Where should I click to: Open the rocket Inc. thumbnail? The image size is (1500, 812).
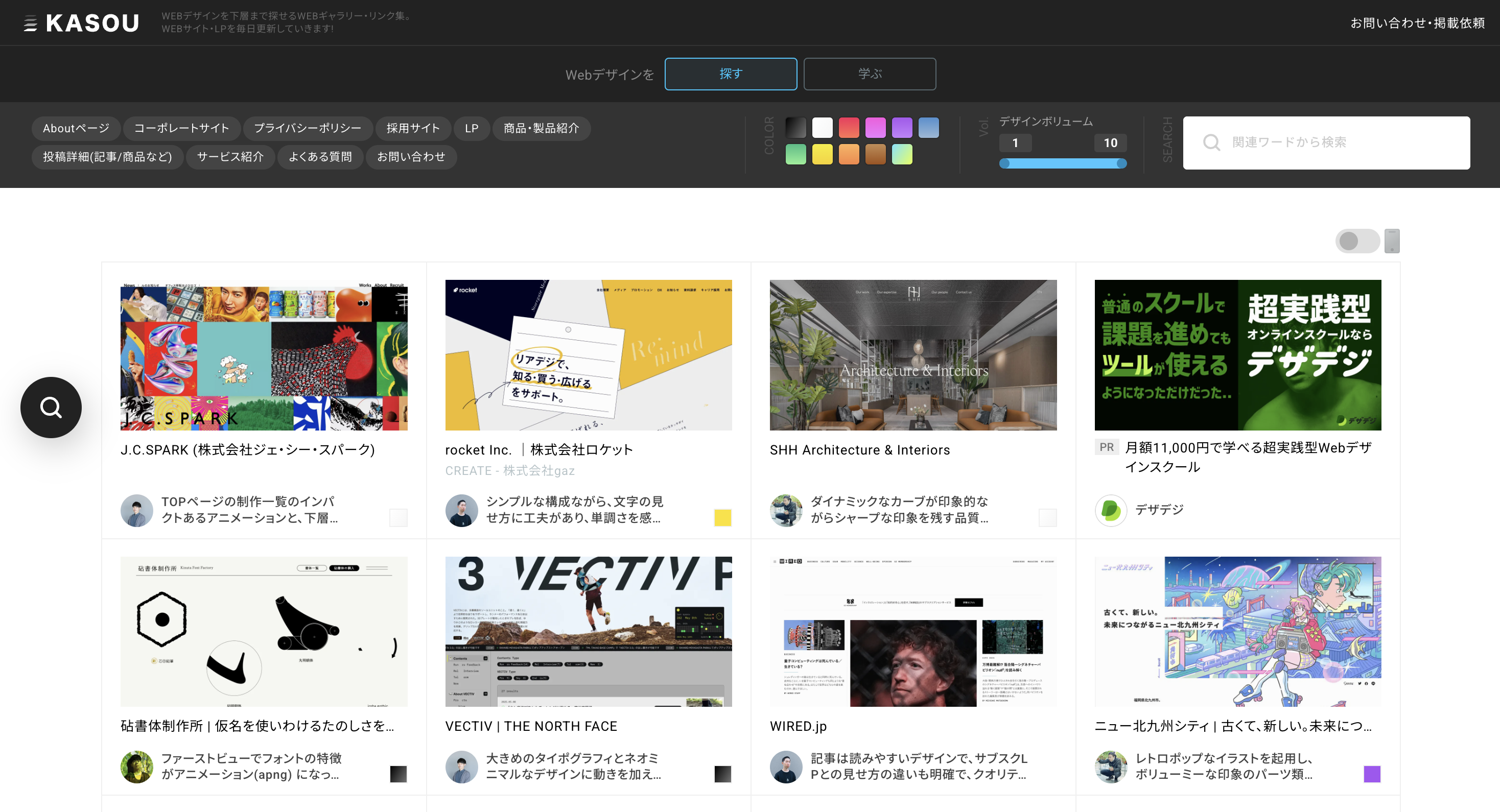pyautogui.click(x=588, y=355)
